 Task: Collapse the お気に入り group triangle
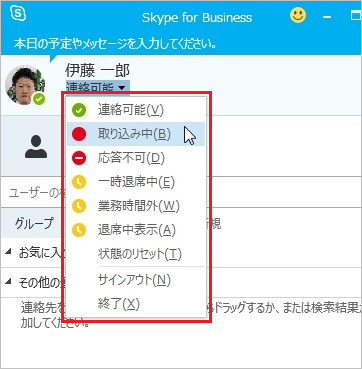click(9, 253)
